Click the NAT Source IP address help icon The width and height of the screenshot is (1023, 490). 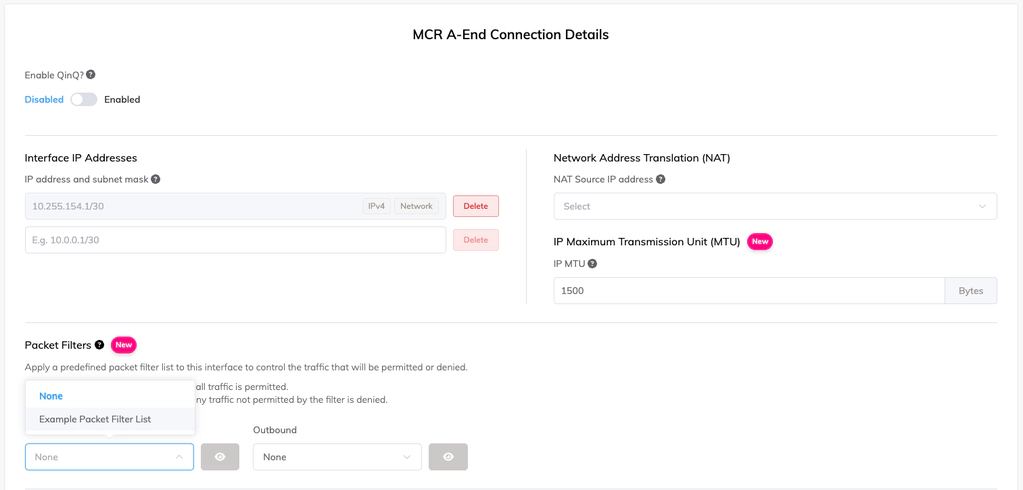(660, 179)
